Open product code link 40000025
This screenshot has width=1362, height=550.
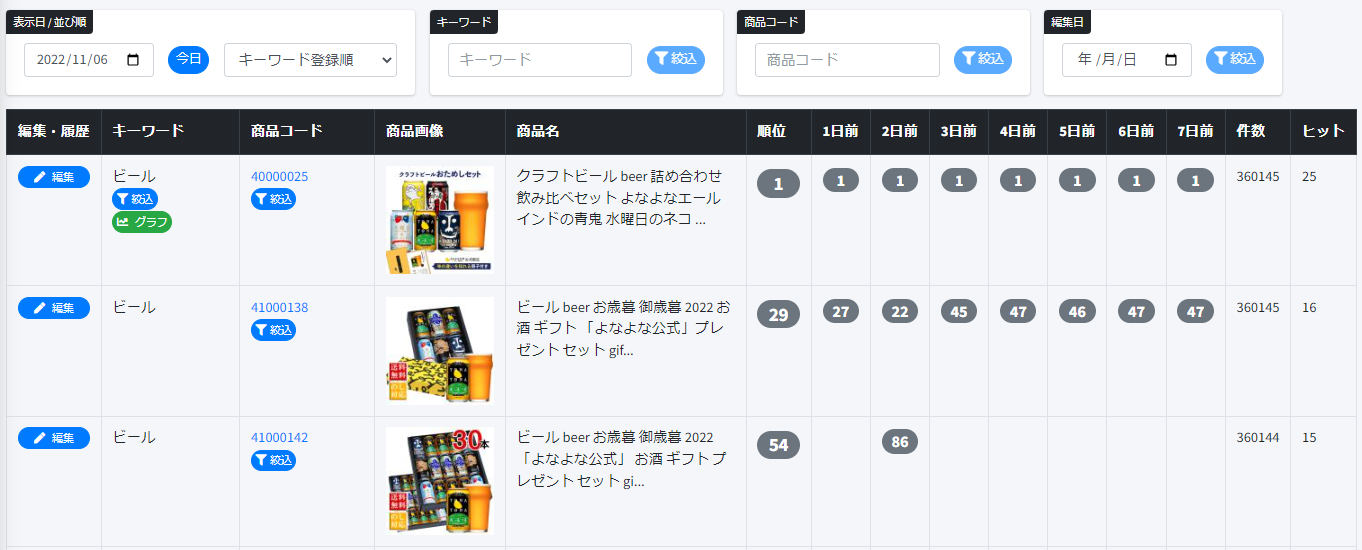tap(279, 177)
